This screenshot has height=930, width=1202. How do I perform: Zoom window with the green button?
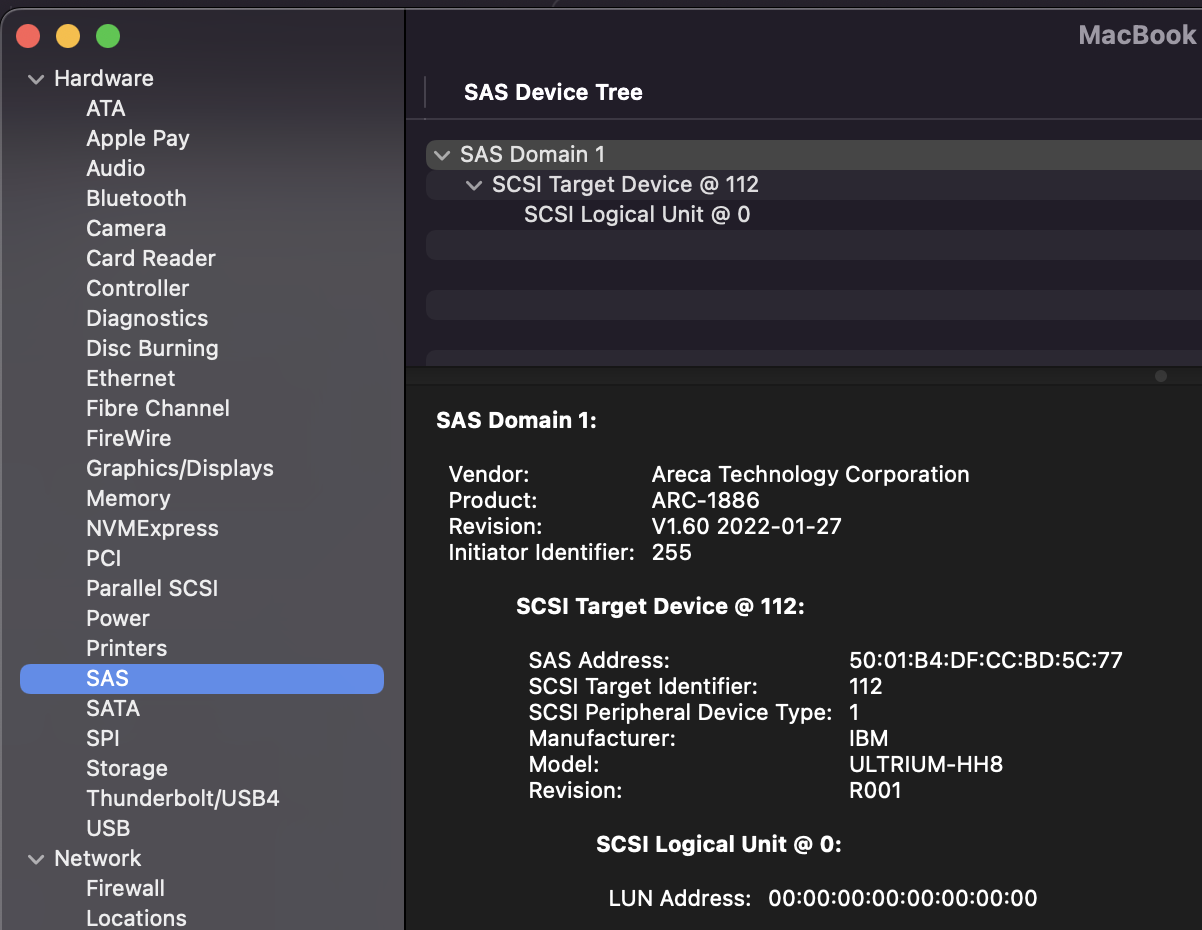[108, 37]
